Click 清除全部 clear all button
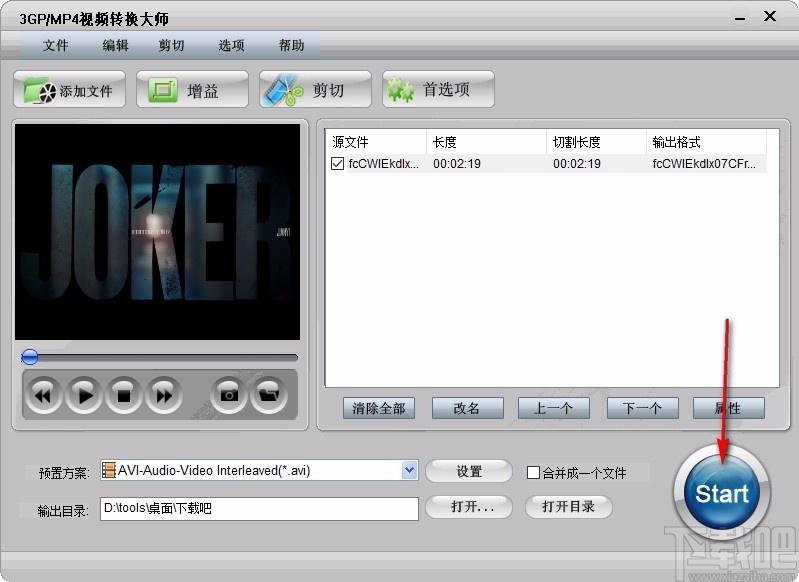The image size is (799, 582). (x=379, y=408)
